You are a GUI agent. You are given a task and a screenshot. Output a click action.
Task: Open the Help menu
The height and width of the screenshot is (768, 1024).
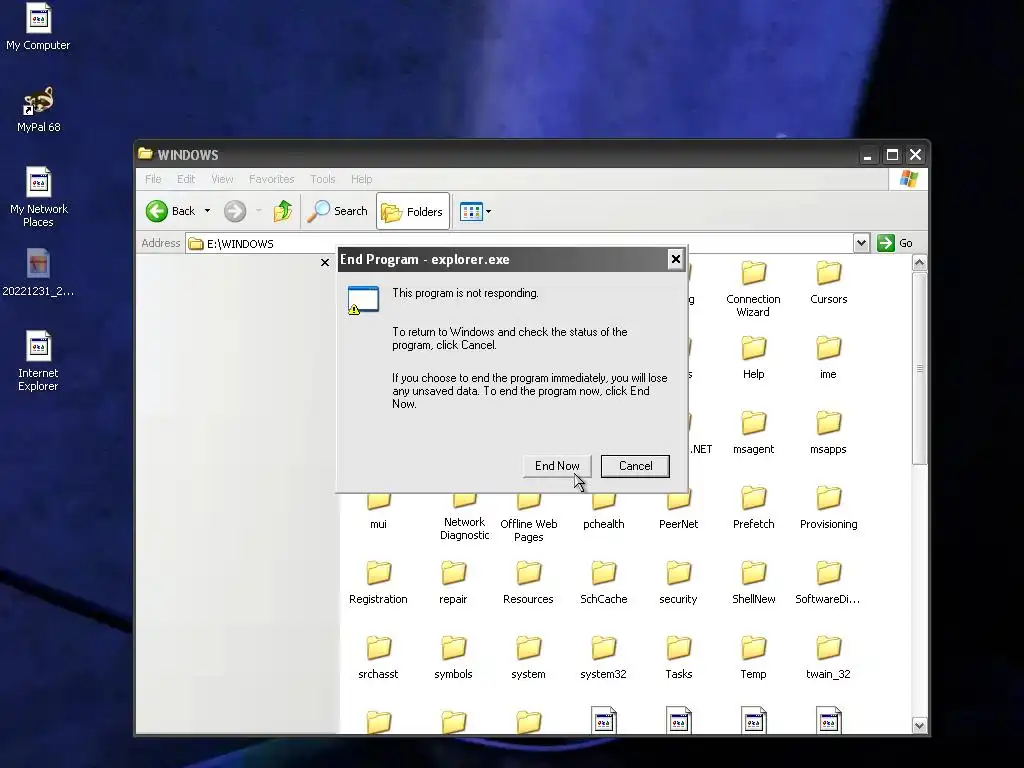tap(361, 179)
